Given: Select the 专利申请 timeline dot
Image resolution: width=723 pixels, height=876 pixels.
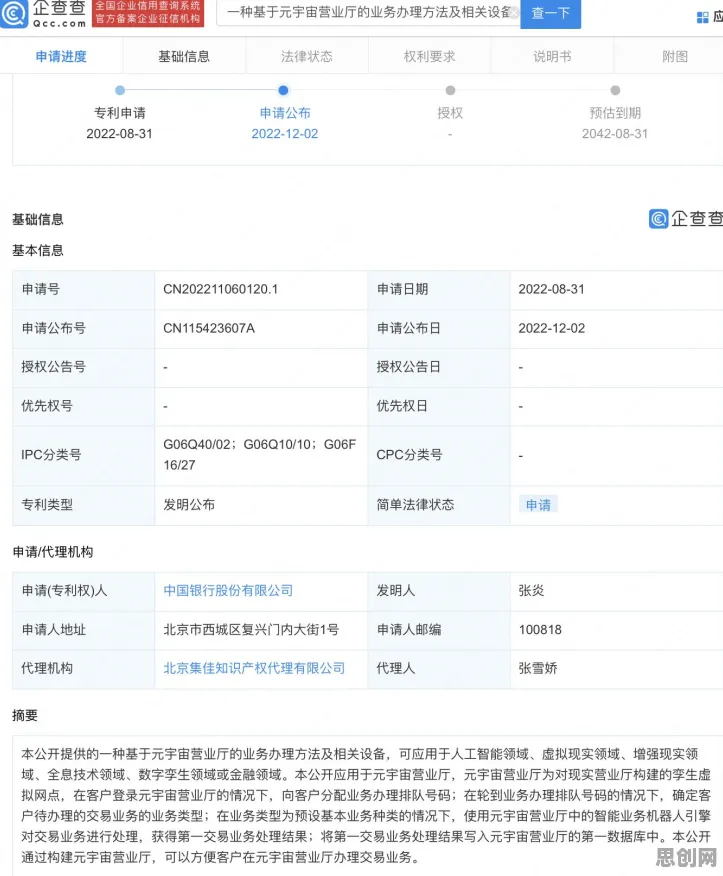Looking at the screenshot, I should [120, 90].
